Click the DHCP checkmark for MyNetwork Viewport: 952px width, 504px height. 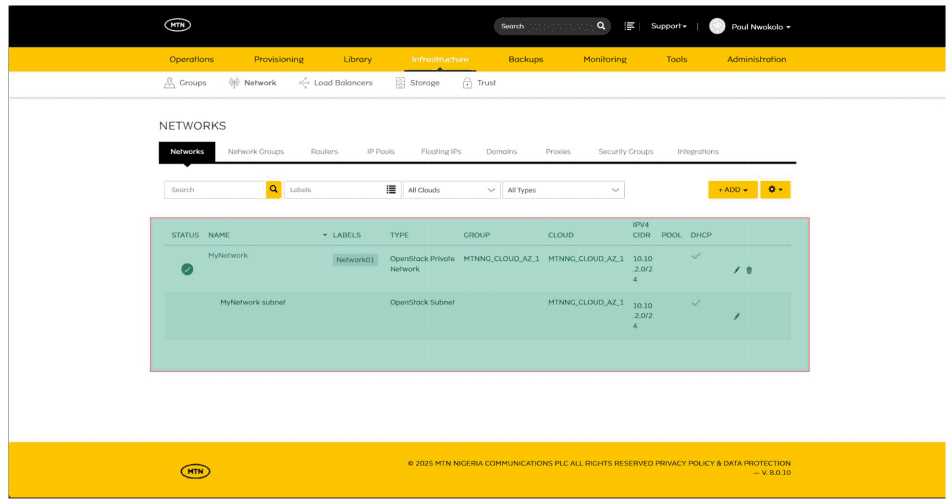click(x=696, y=256)
